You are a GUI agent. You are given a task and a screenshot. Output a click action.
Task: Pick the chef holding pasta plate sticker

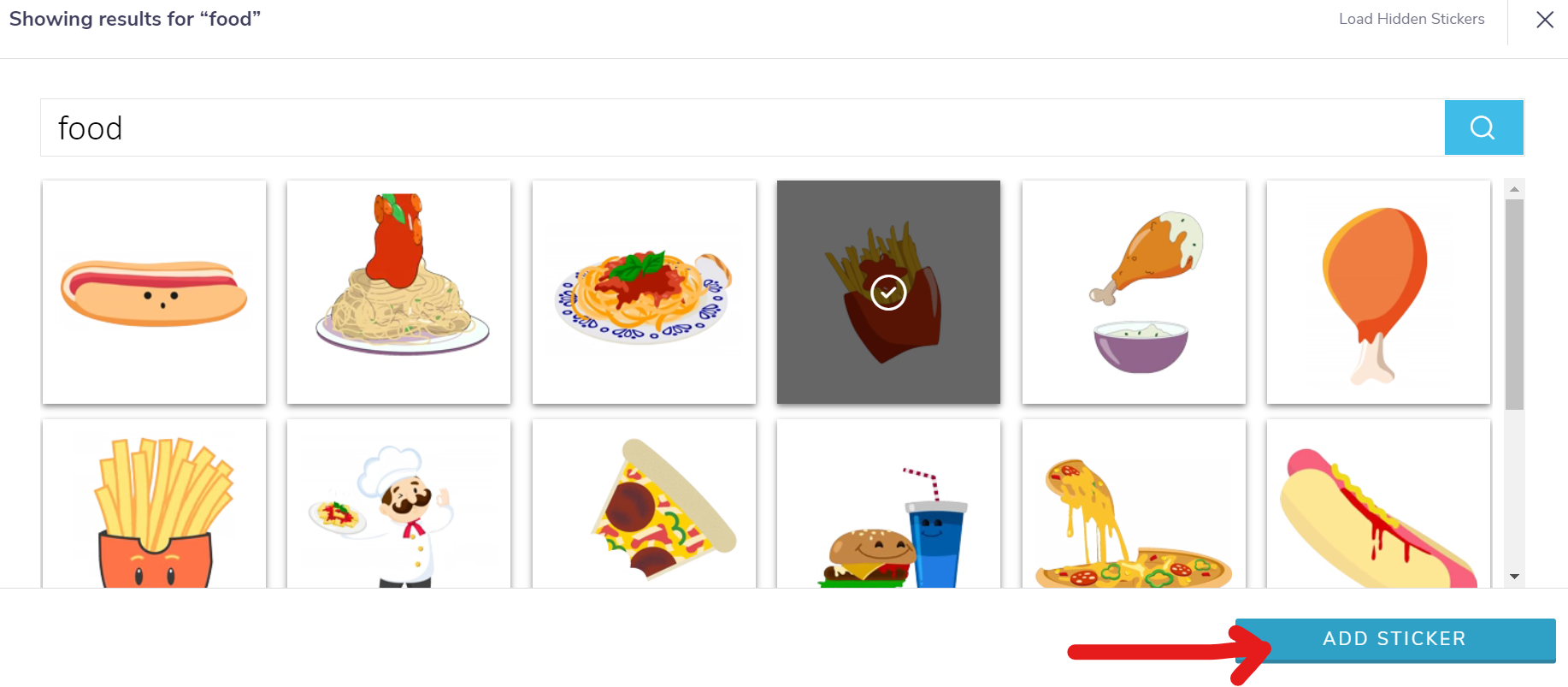coord(398,504)
